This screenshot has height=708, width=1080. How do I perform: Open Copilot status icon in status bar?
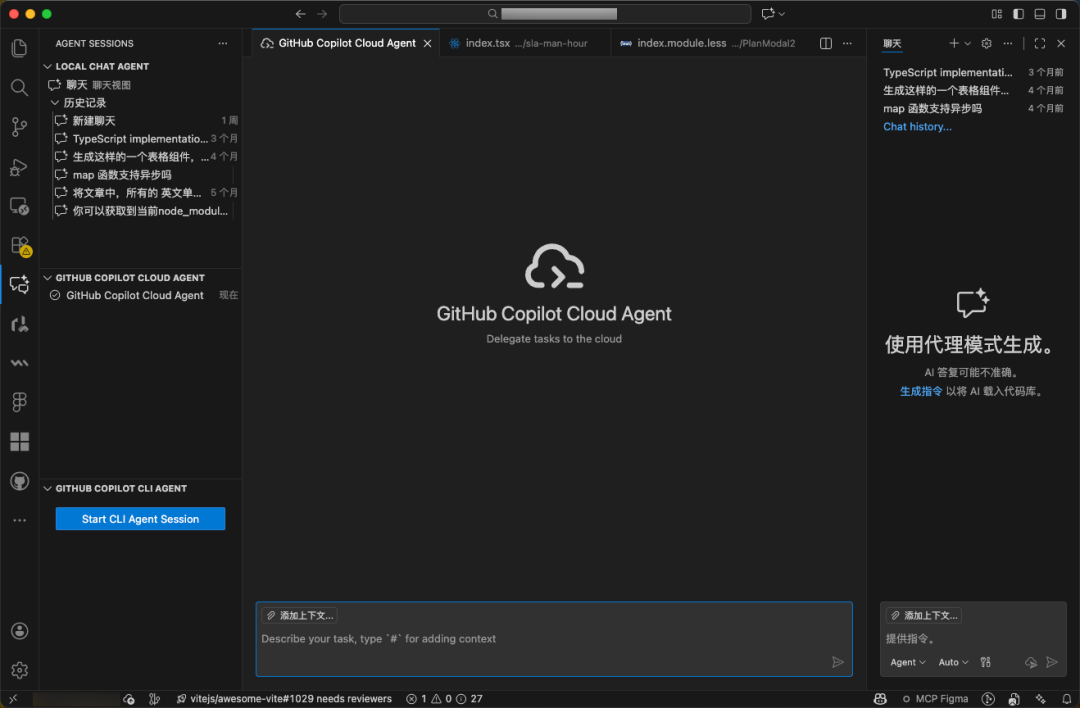coord(880,699)
